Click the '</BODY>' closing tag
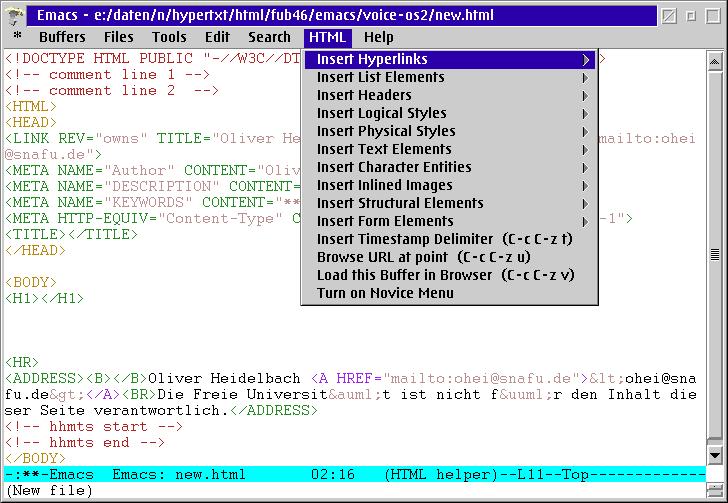Viewport: 728px width, 503px height. coord(35,458)
